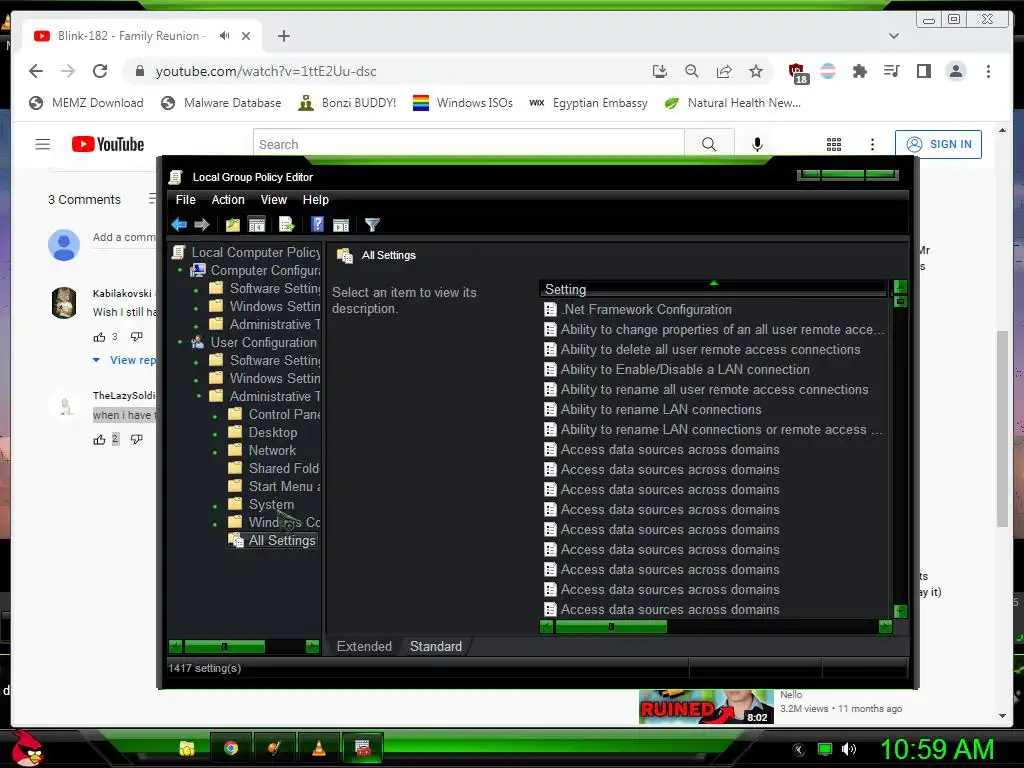1024x768 pixels.
Task: Click the YouTube search magnifier button
Action: [x=709, y=144]
